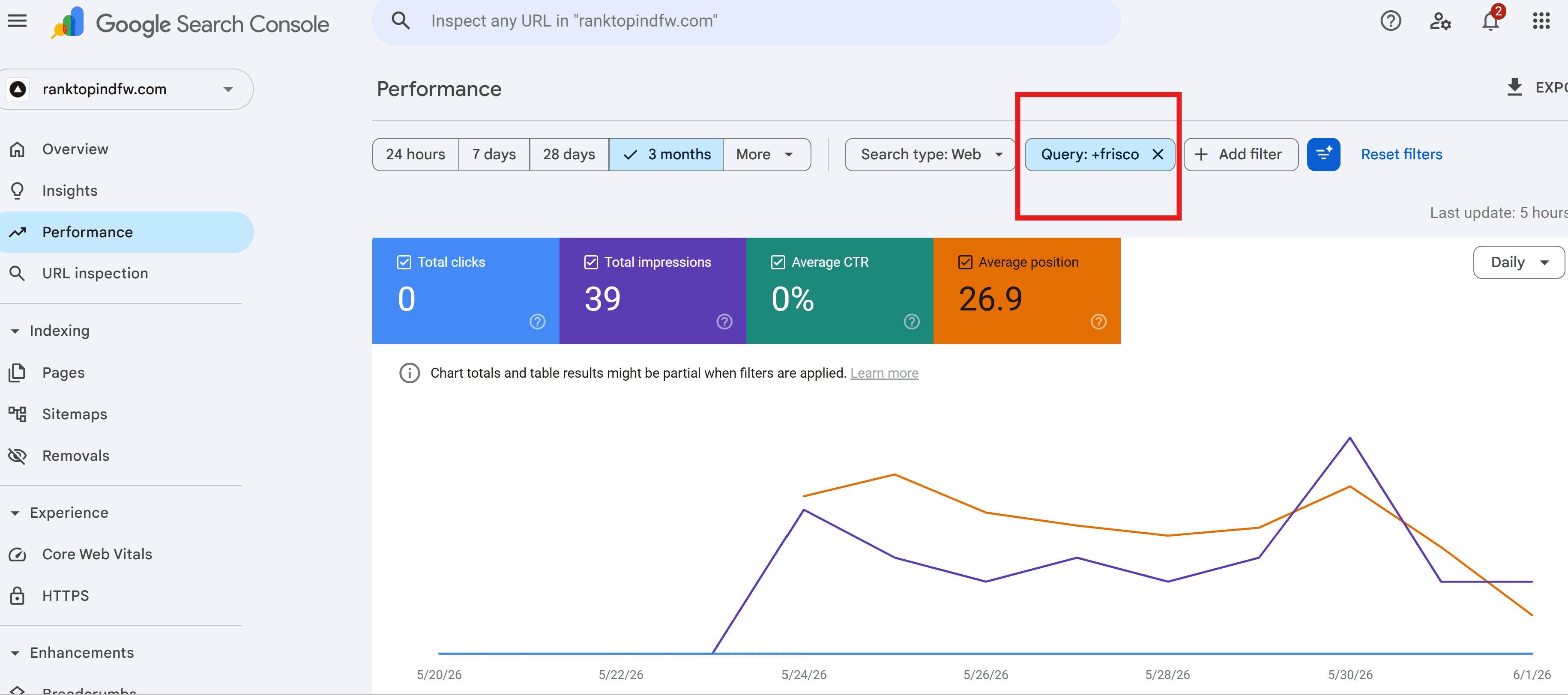This screenshot has height=695, width=1568.
Task: Open Average CTR help icon
Action: click(911, 321)
